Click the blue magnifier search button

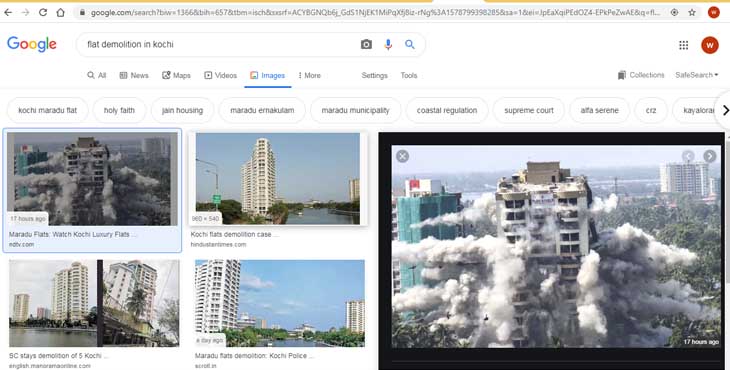coord(410,44)
